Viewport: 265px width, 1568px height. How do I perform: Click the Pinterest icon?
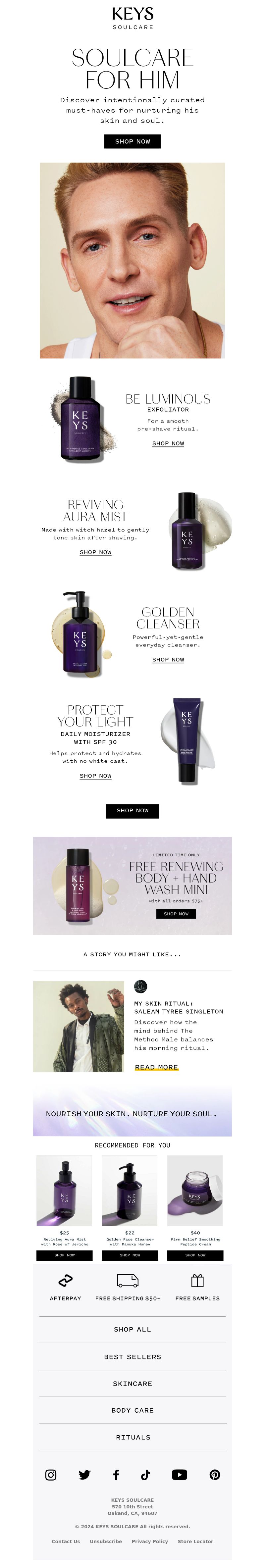(214, 1474)
